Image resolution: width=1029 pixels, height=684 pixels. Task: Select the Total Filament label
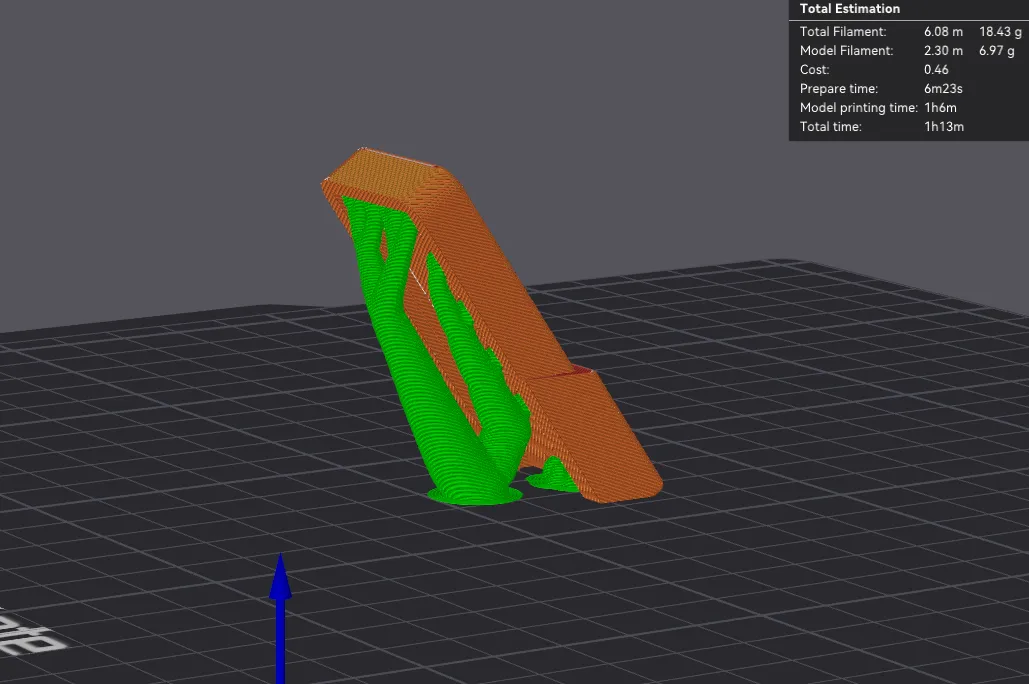click(843, 32)
